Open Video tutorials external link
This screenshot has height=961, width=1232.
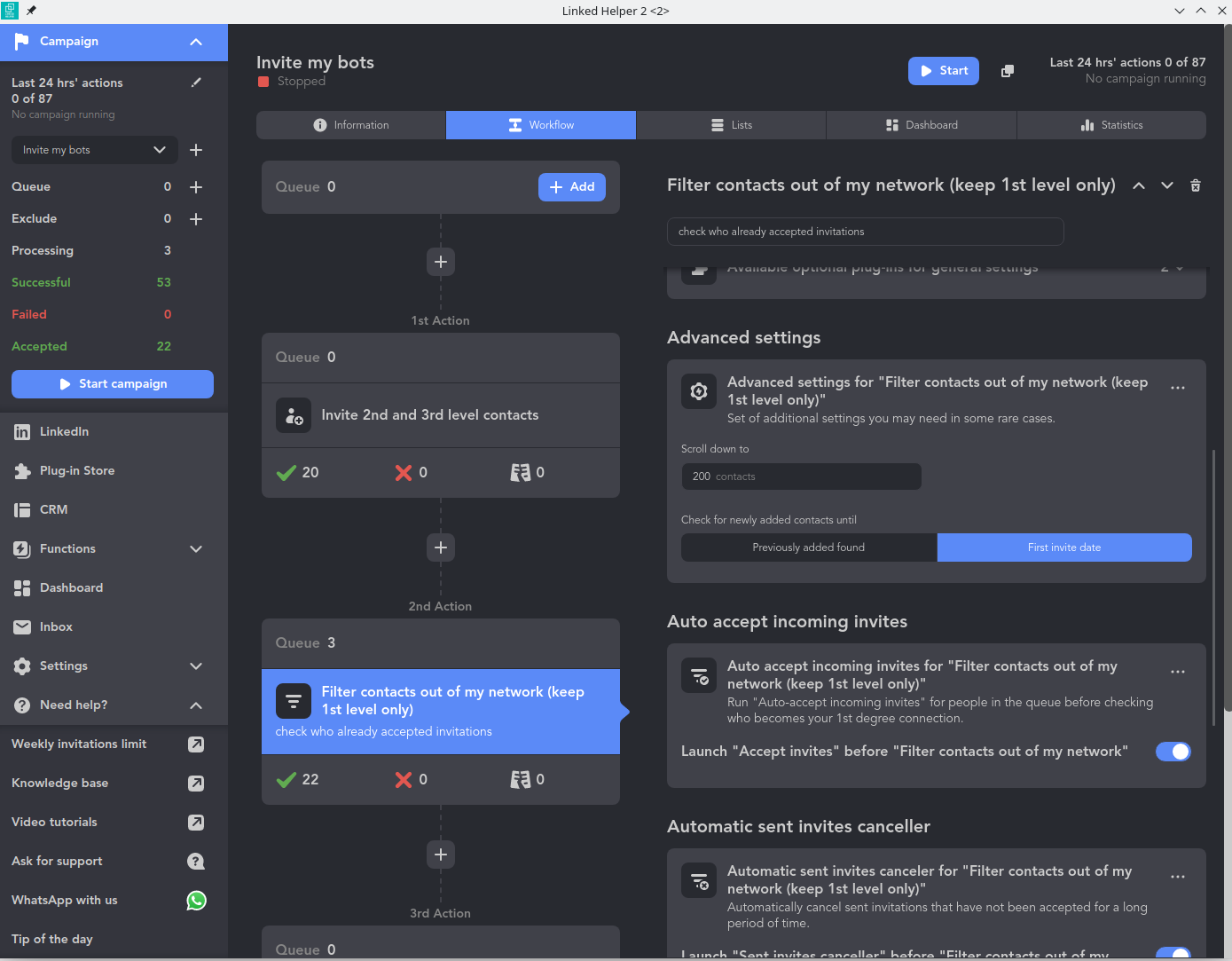click(x=196, y=823)
